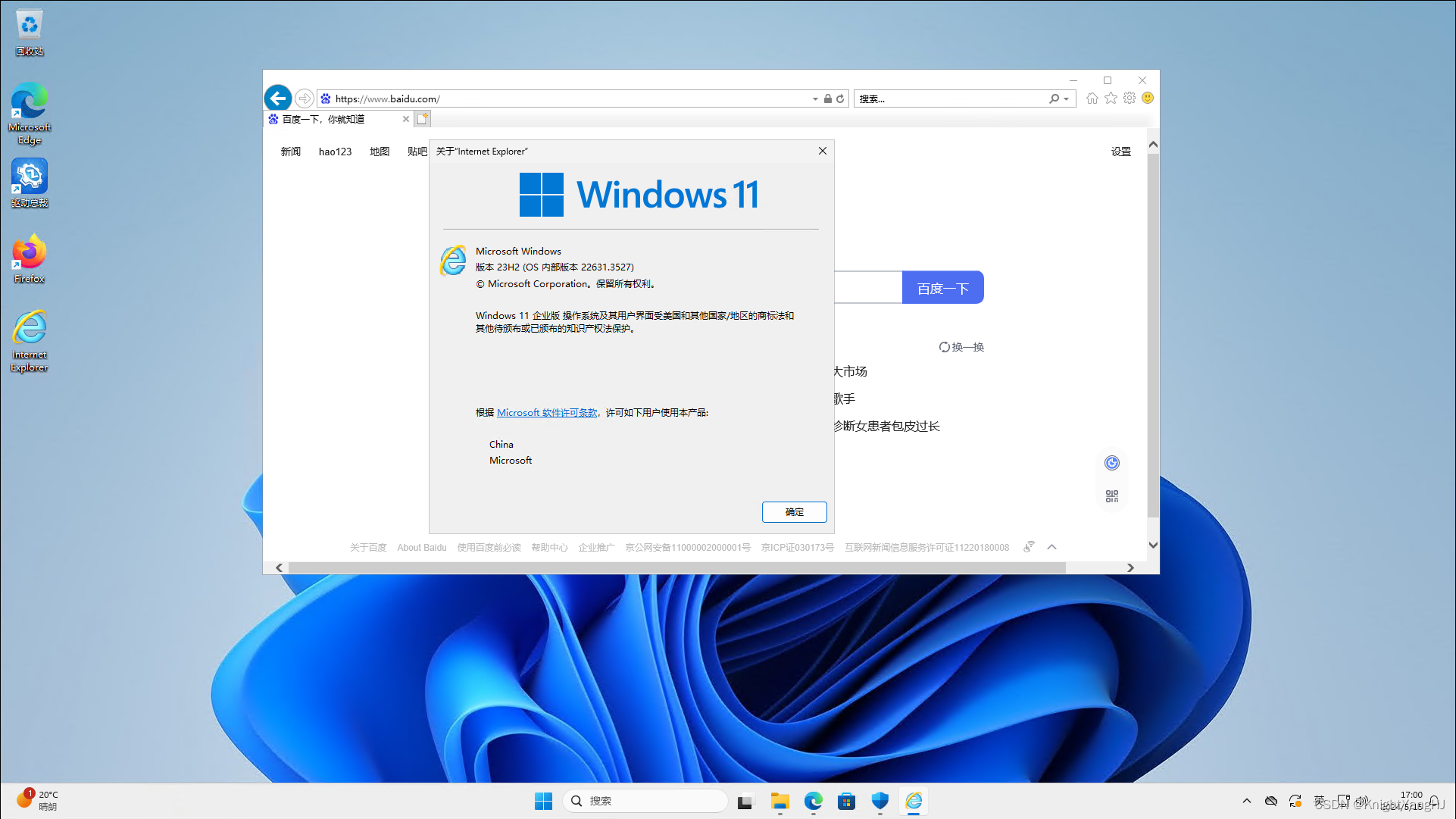Toggle network status icon in system tray

1344,801
